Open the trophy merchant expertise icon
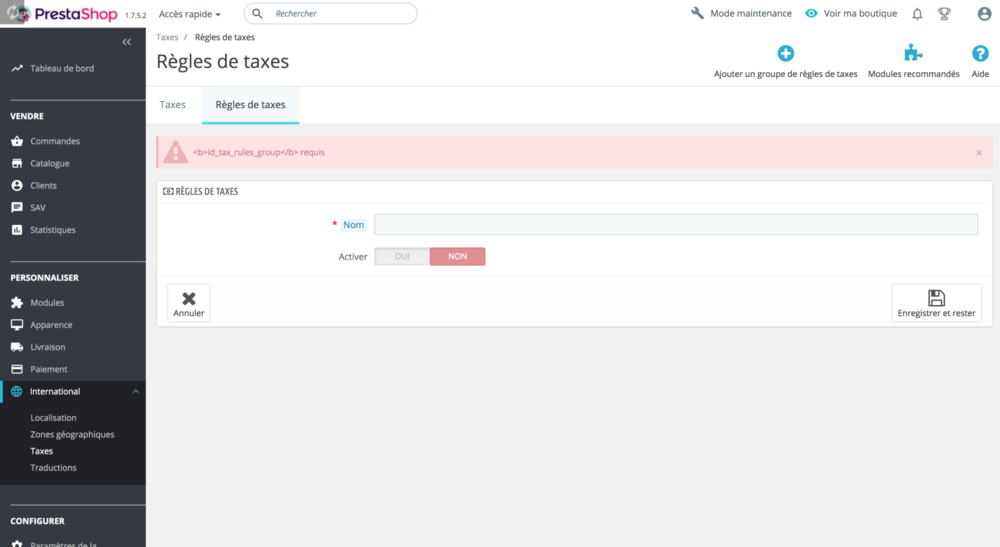Screen dimensions: 1000x547 click(945, 14)
